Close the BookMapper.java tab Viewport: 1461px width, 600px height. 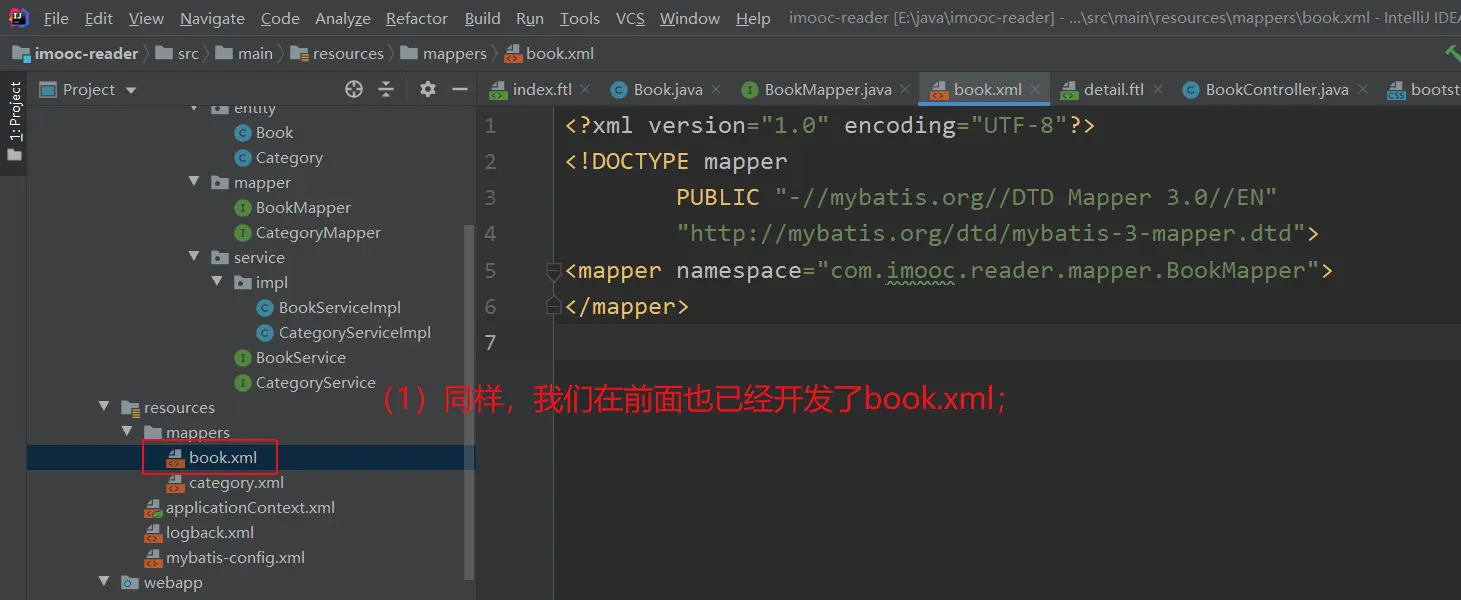(x=904, y=90)
